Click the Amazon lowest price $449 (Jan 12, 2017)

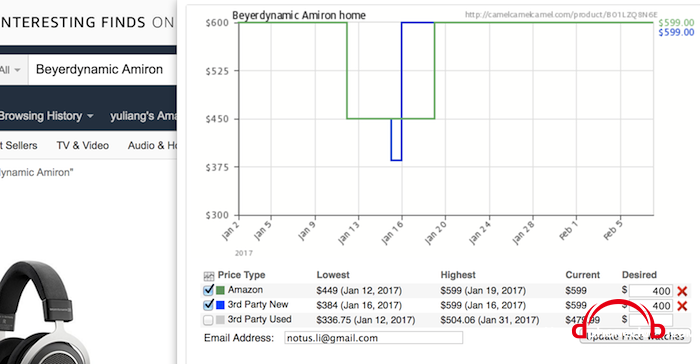359,291
